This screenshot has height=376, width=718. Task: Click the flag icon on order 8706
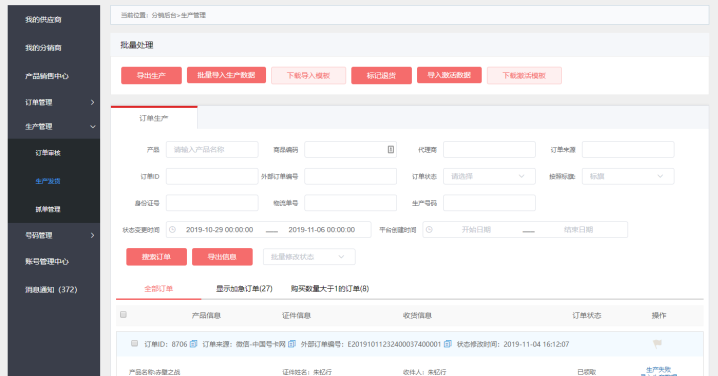click(657, 344)
